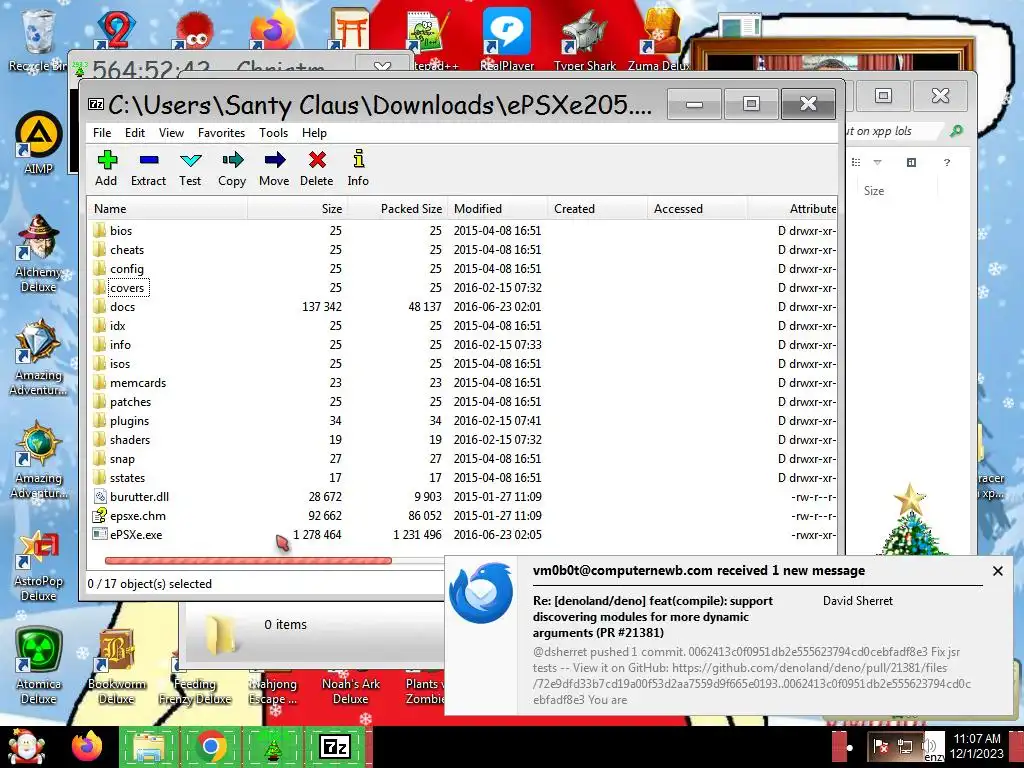Select the config folder
This screenshot has height=768, width=1024.
[127, 268]
